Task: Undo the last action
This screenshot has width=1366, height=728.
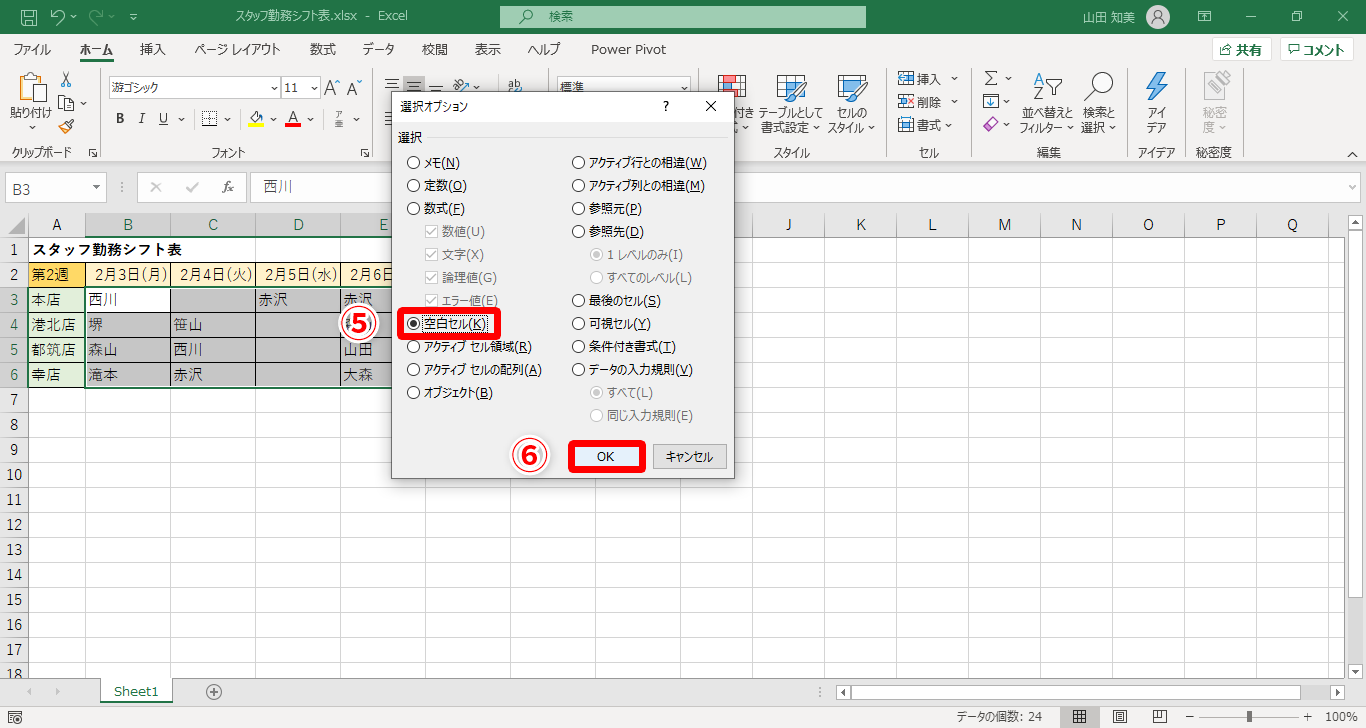Action: tap(57, 17)
